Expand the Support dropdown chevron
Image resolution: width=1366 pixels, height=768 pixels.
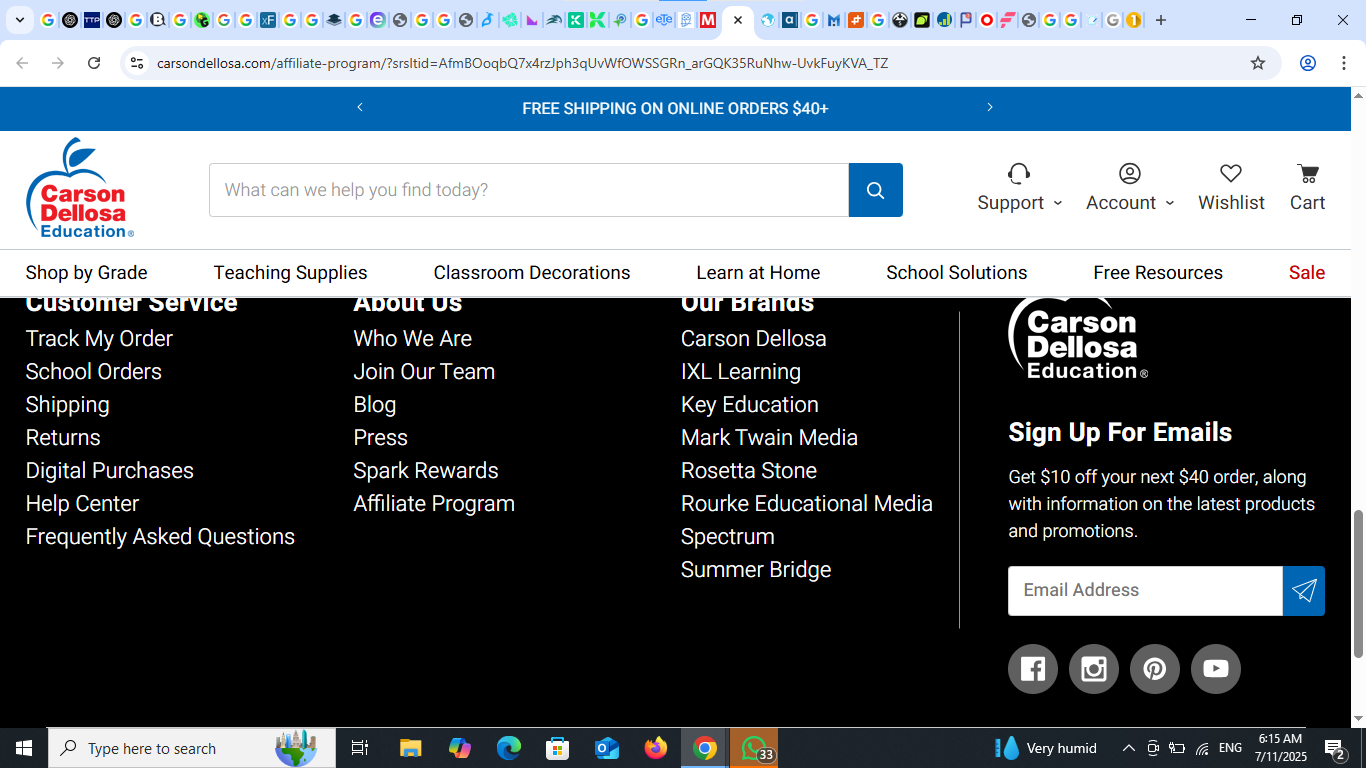pos(1058,203)
